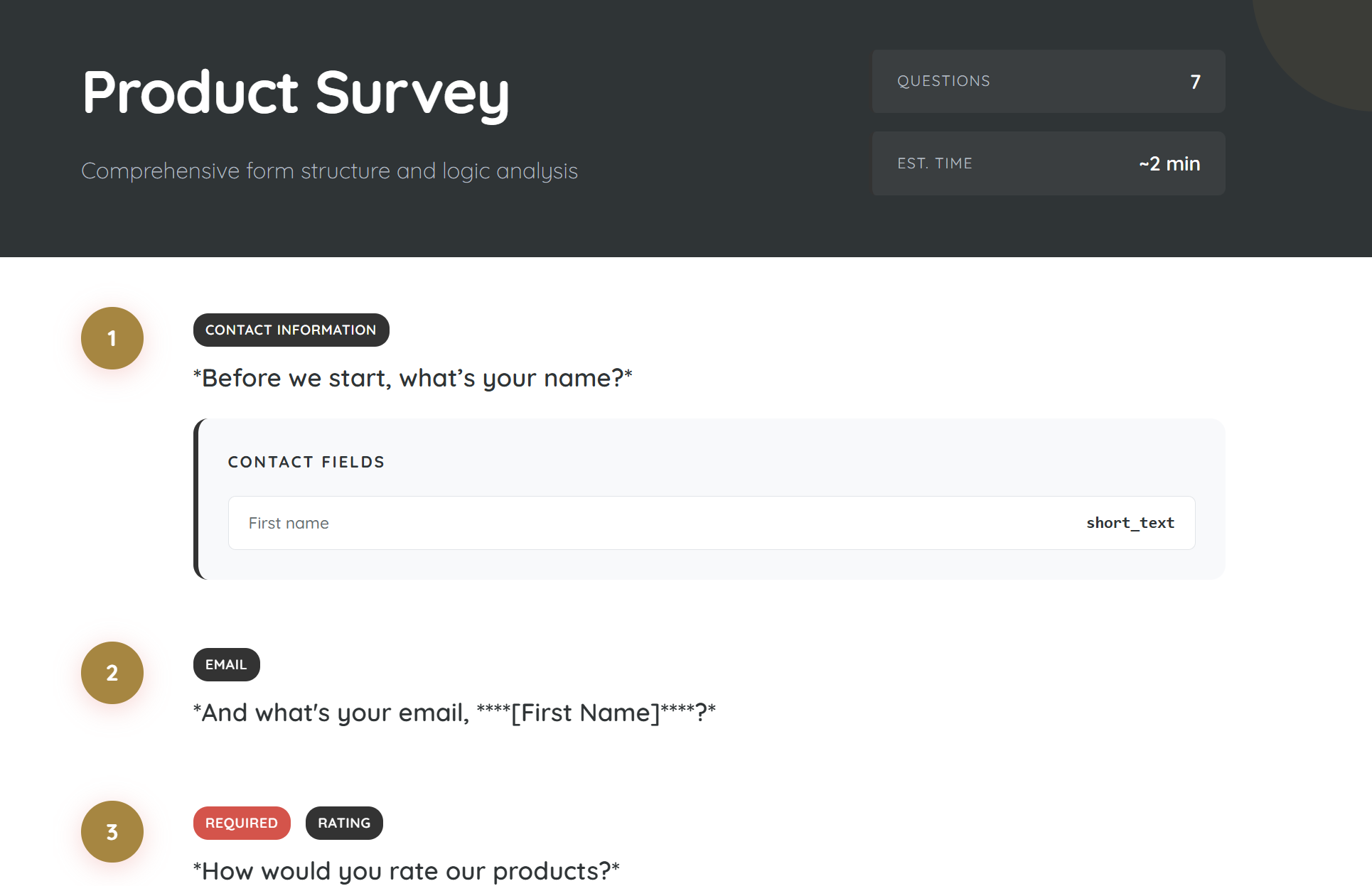Click the Email type badge
Image resolution: width=1372 pixels, height=886 pixels.
point(226,665)
